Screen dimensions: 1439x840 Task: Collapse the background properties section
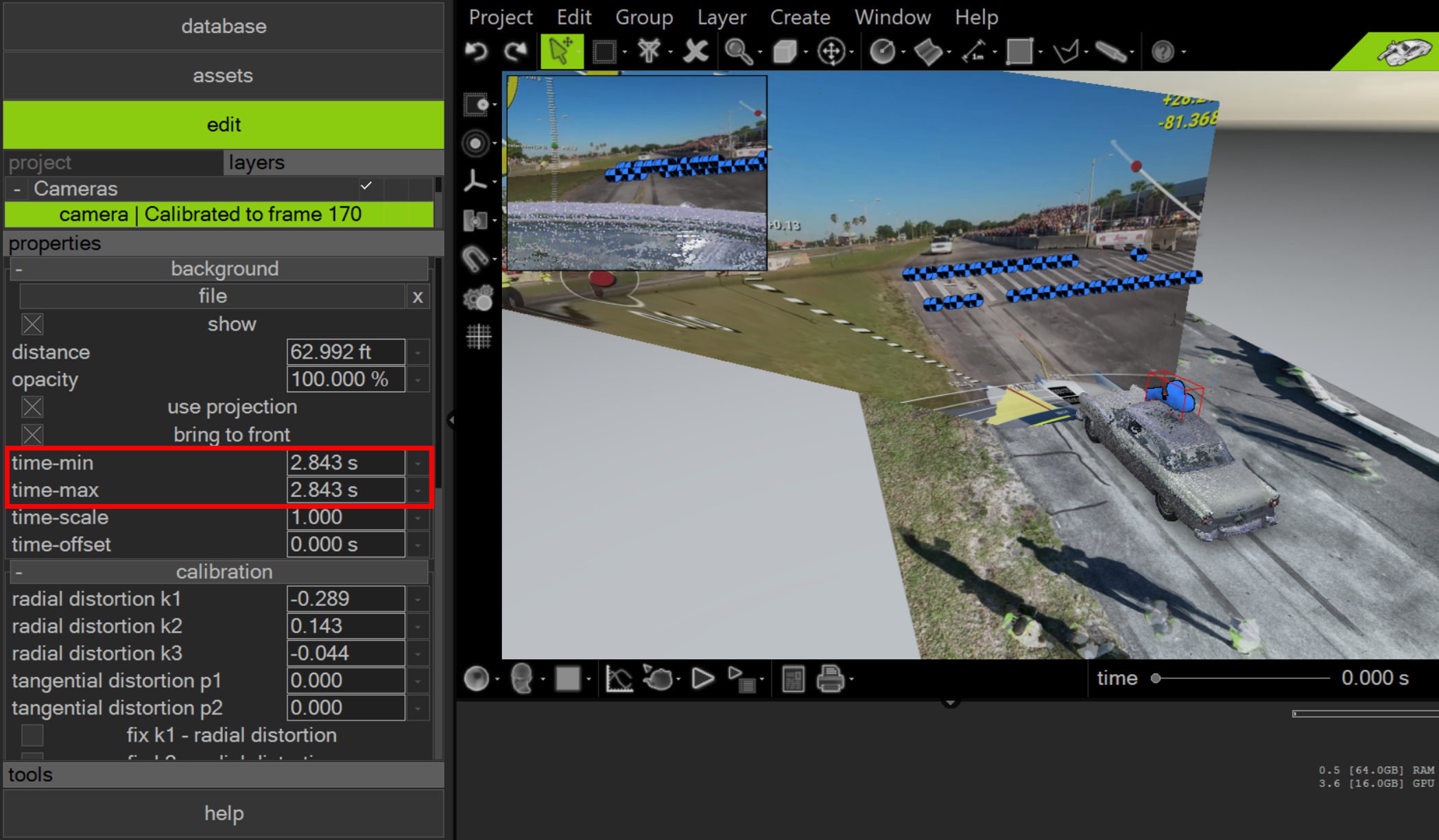tap(19, 269)
